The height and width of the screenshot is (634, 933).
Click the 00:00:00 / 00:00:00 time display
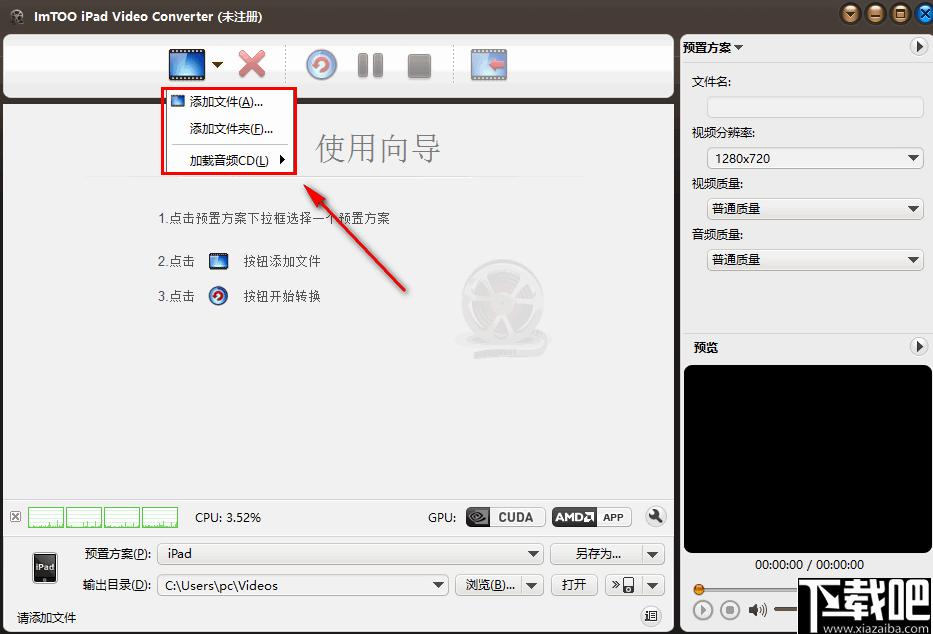809,564
